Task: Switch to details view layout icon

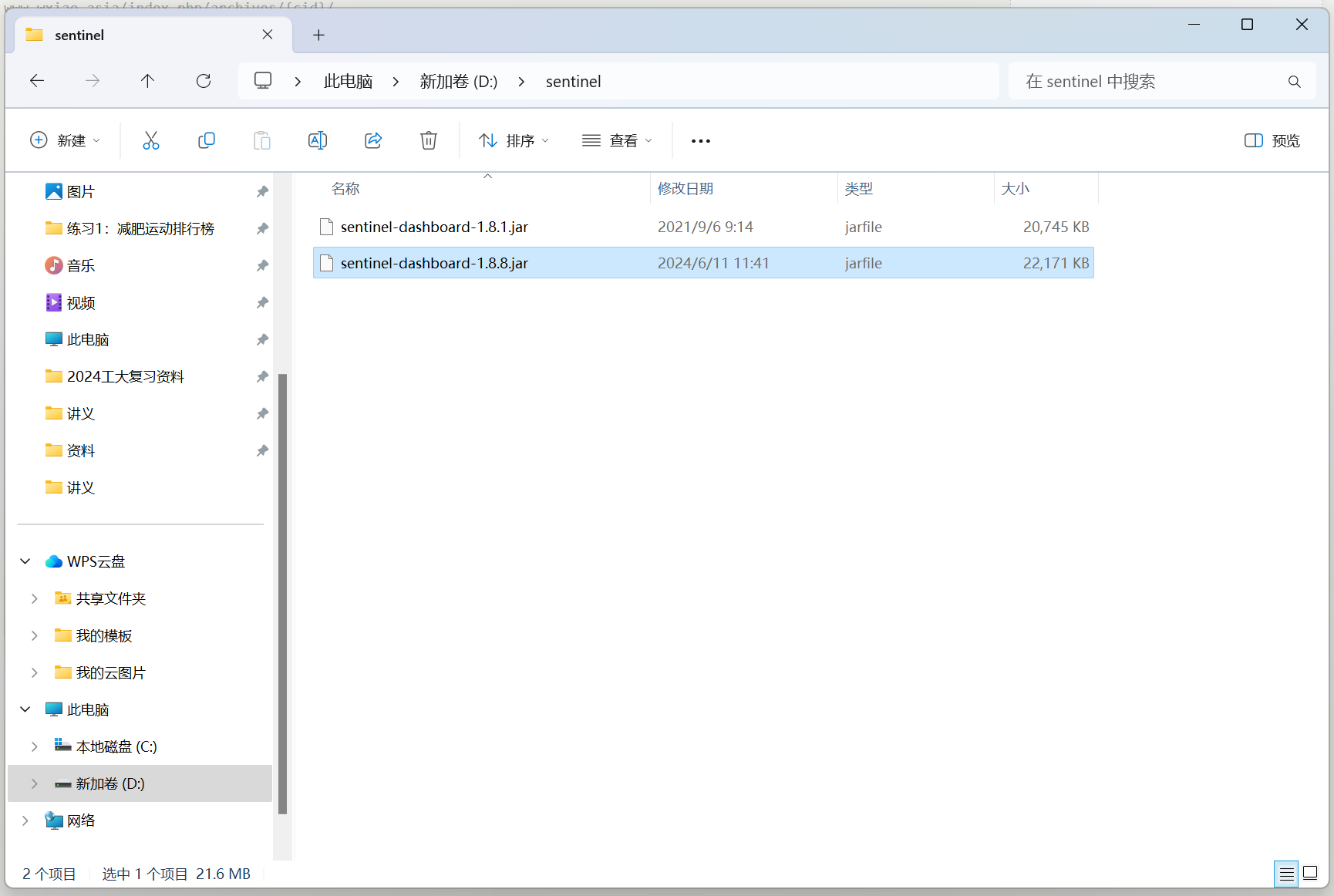Action: [1286, 874]
